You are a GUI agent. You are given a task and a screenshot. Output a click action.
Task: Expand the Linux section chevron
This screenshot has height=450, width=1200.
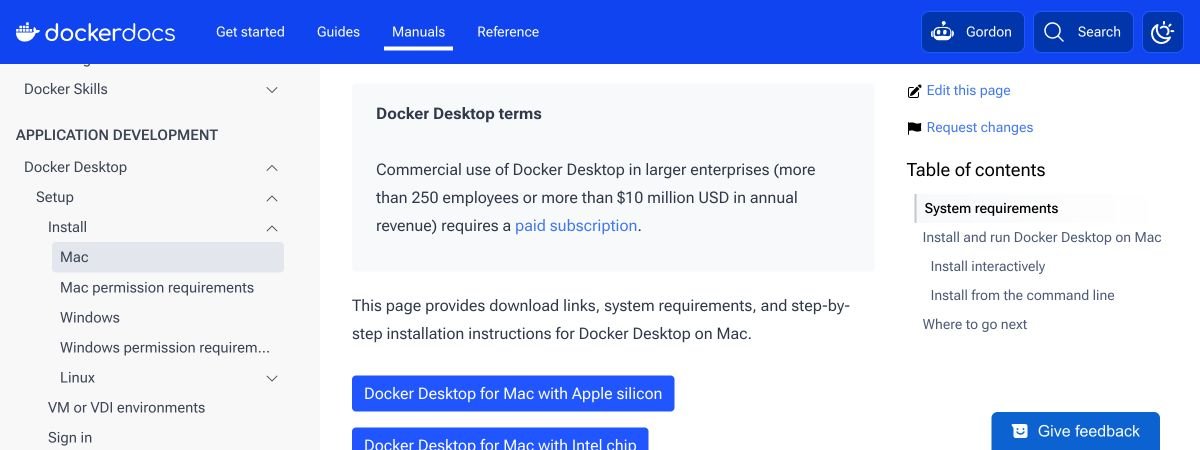(272, 378)
